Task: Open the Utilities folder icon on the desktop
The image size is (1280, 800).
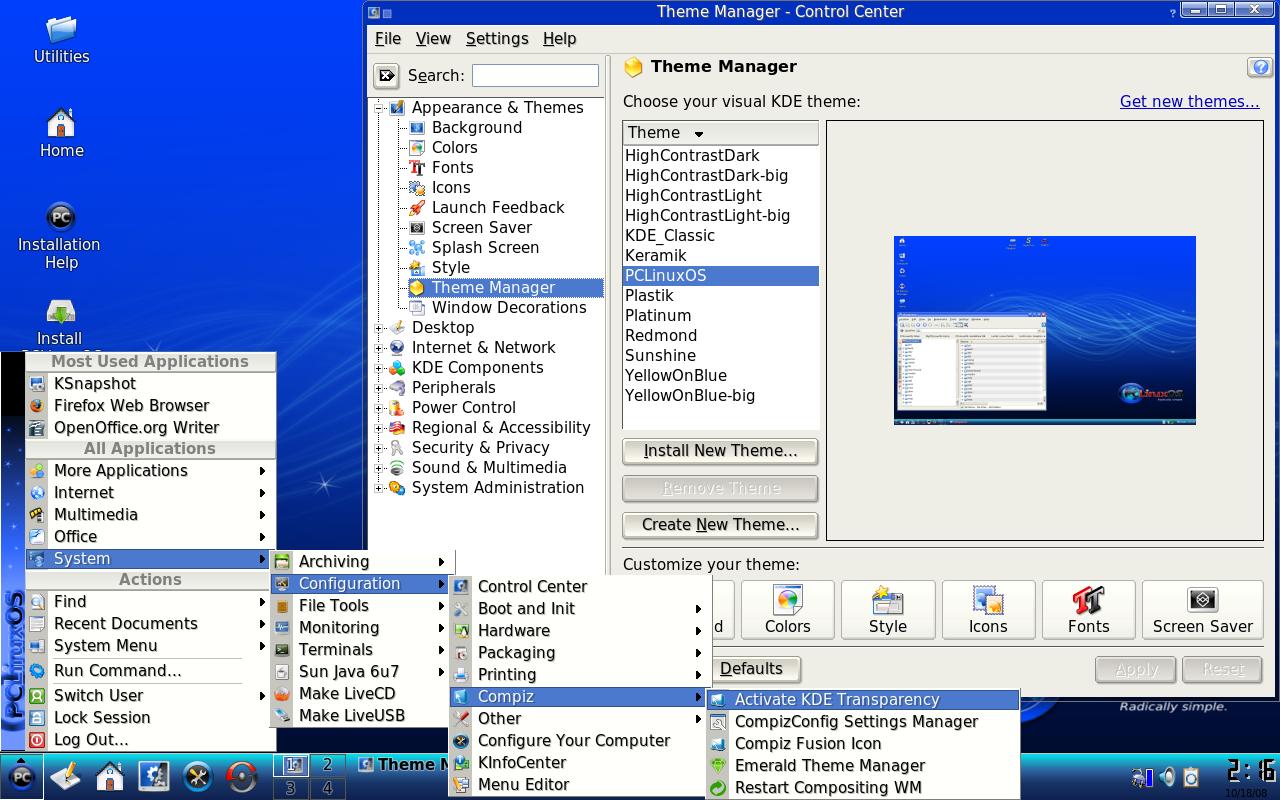Action: [61, 38]
